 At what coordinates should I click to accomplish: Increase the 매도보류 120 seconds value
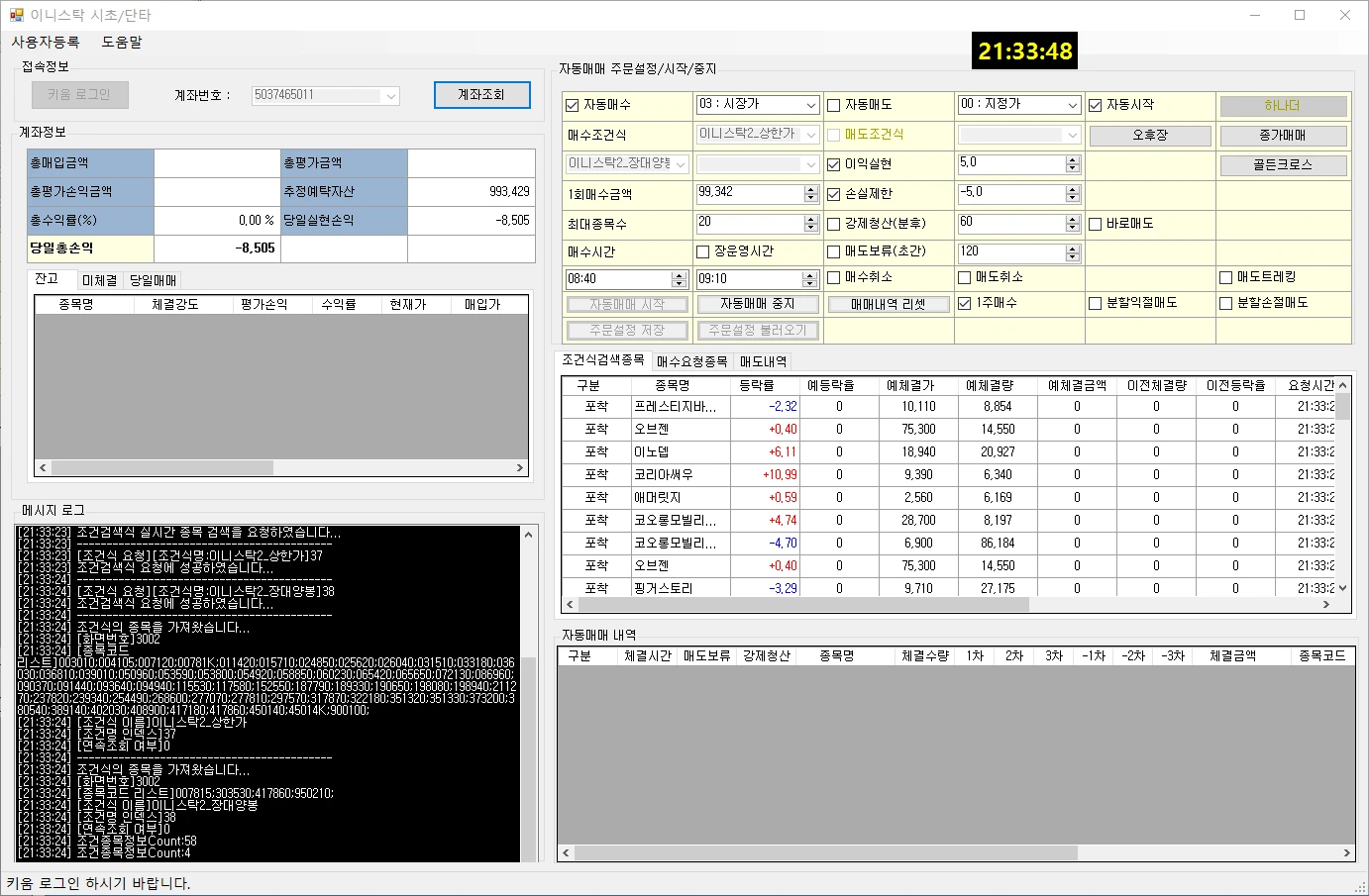click(1073, 249)
